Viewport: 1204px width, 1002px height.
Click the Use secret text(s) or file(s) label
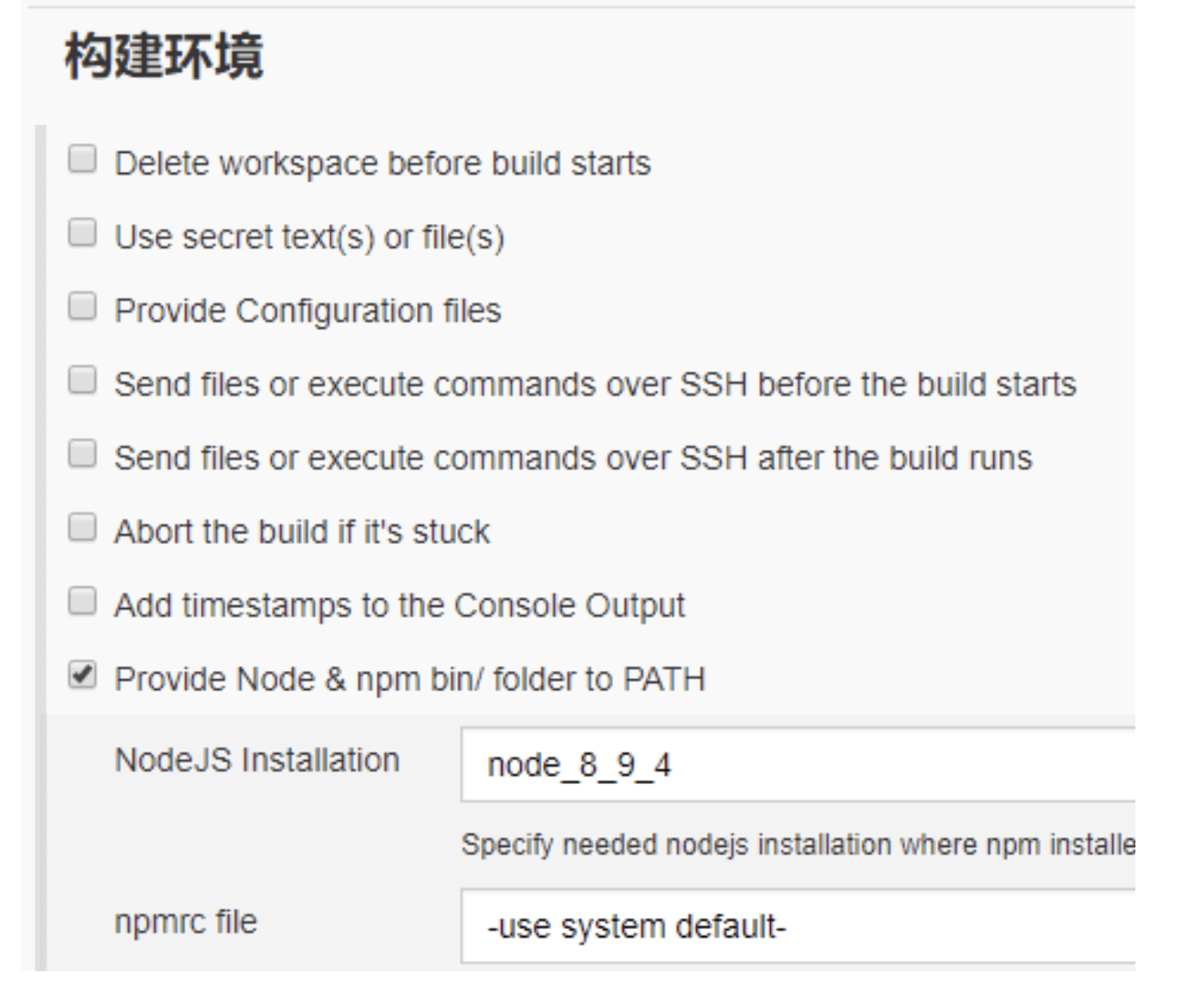pos(310,238)
